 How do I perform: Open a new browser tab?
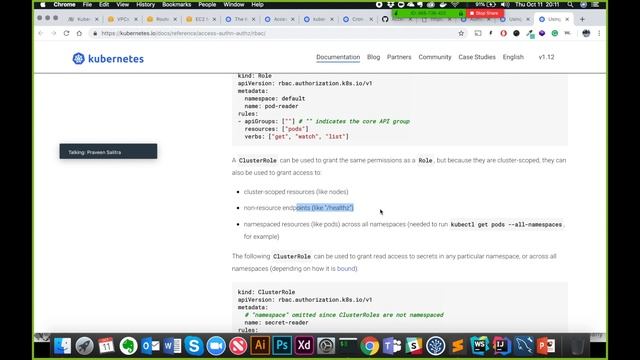[582, 19]
